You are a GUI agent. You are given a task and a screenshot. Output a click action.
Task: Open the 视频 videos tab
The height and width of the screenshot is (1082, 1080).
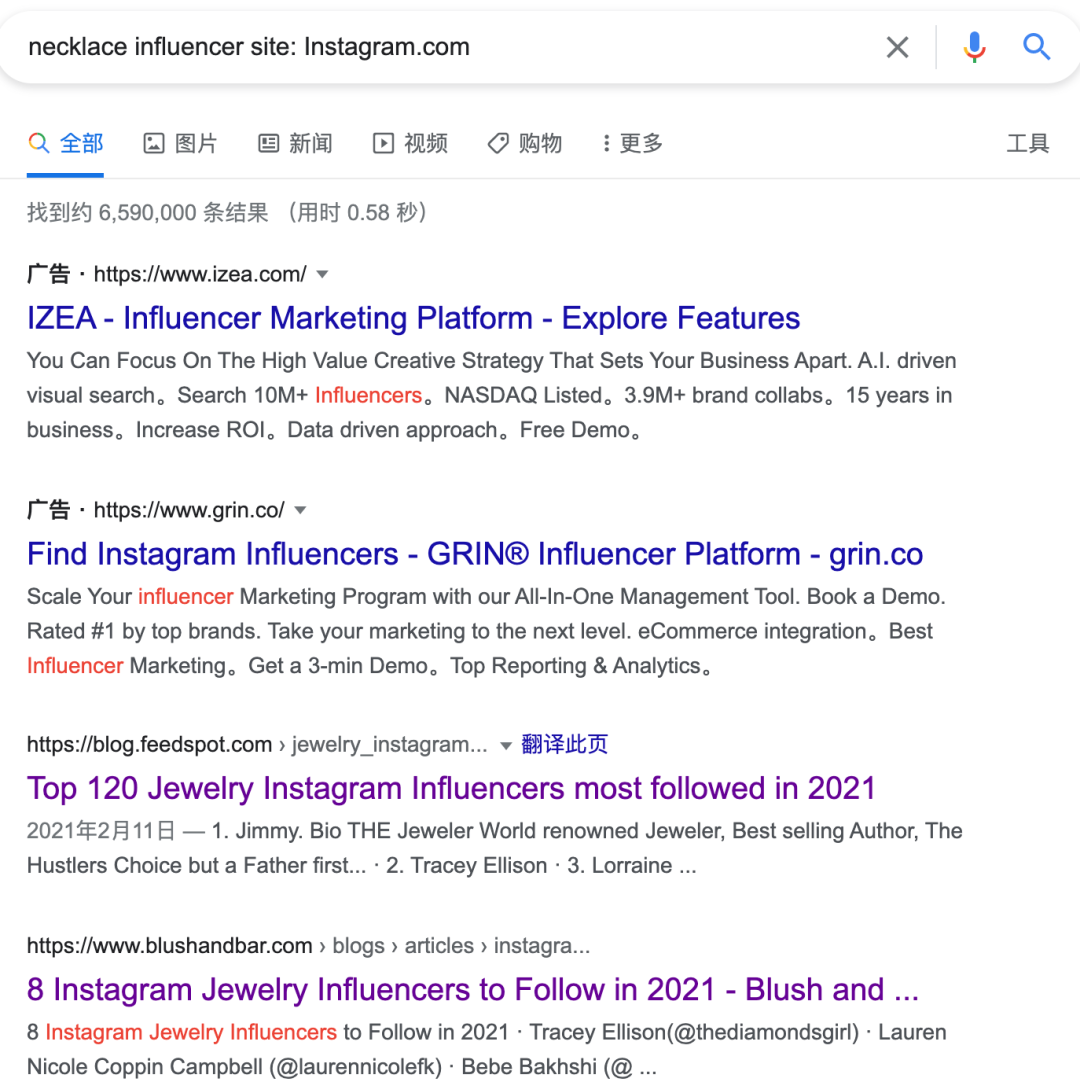pos(411,144)
